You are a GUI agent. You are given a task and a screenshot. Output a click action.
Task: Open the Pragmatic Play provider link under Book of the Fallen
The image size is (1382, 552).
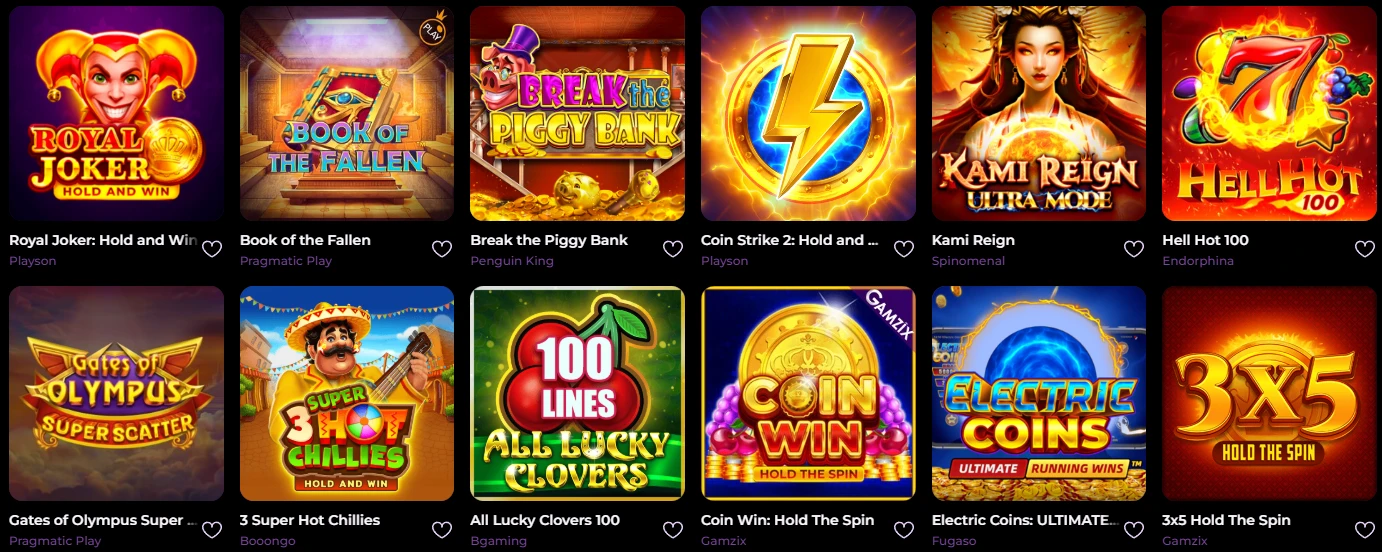click(286, 261)
